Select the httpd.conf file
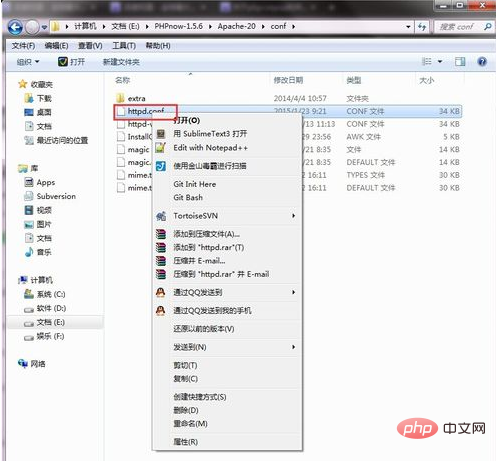The height and width of the screenshot is (461, 496). [x=145, y=111]
